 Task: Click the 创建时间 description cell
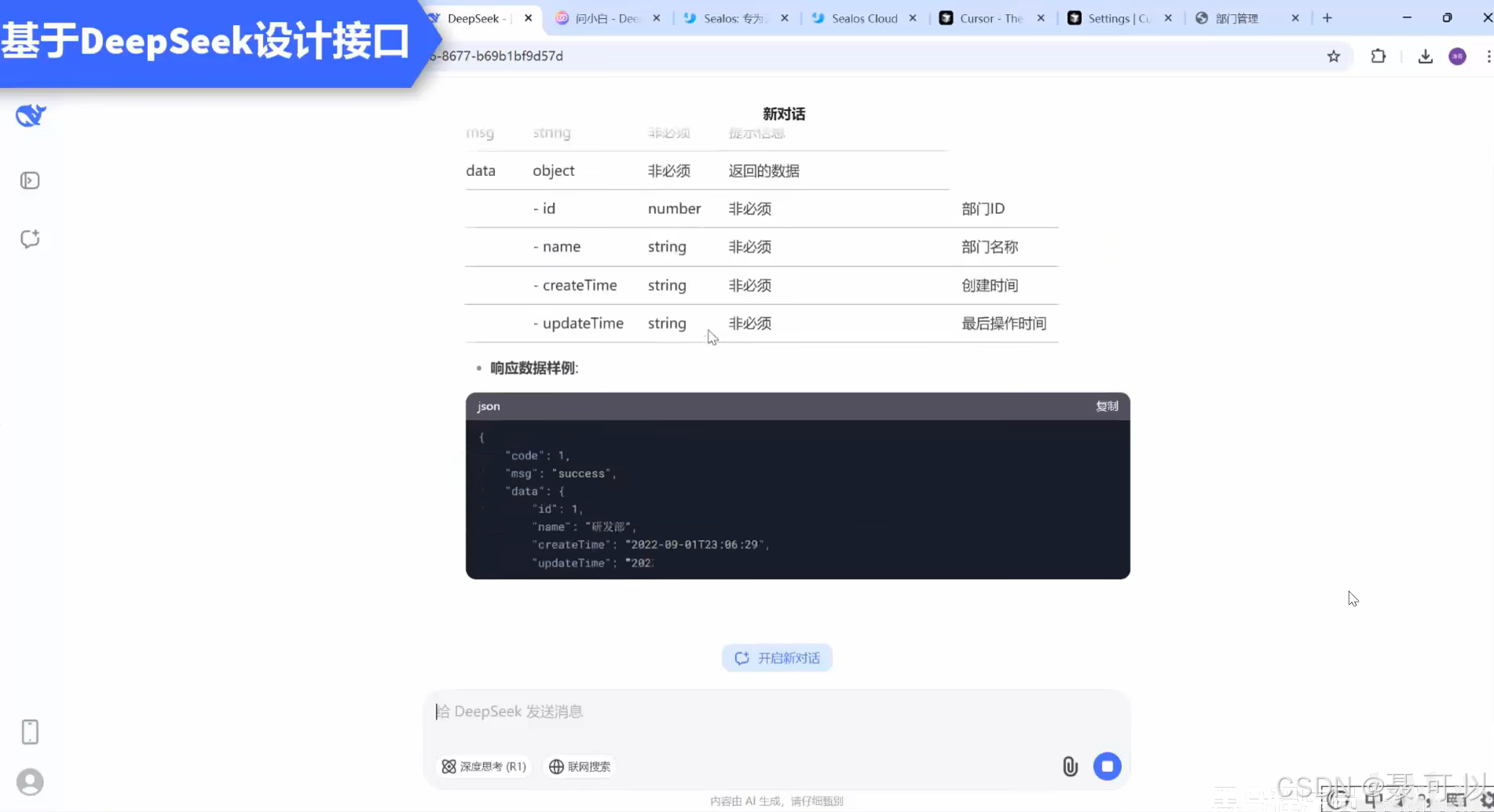click(x=990, y=285)
